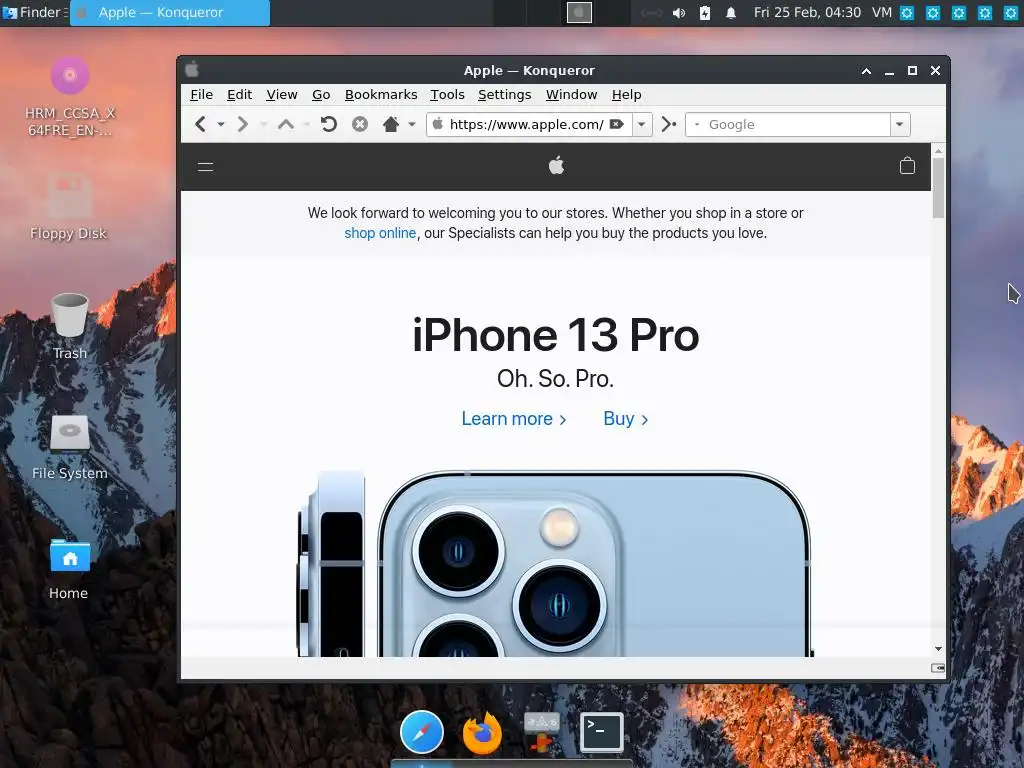Stop loading the page

pyautogui.click(x=360, y=124)
